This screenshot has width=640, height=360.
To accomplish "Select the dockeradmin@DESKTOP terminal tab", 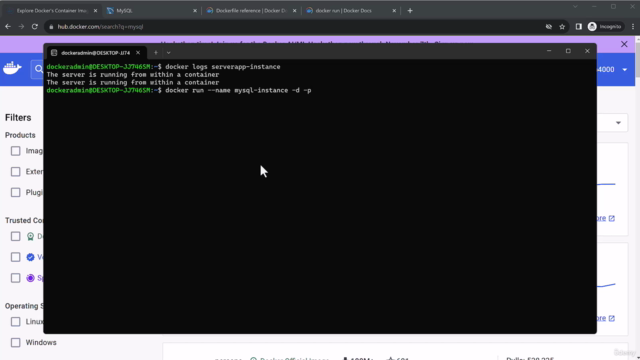I will 96,53.
